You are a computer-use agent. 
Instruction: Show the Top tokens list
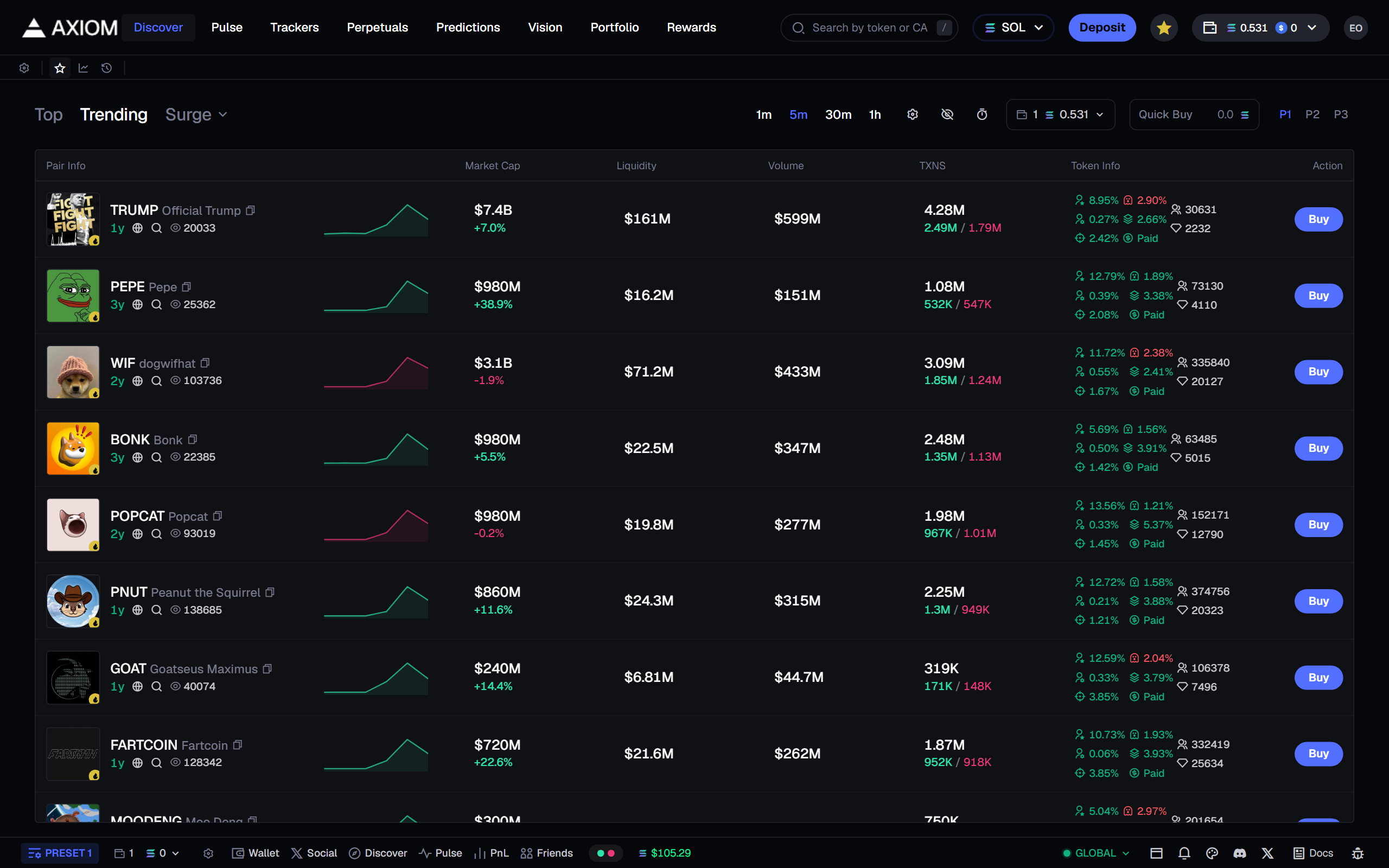click(x=49, y=115)
